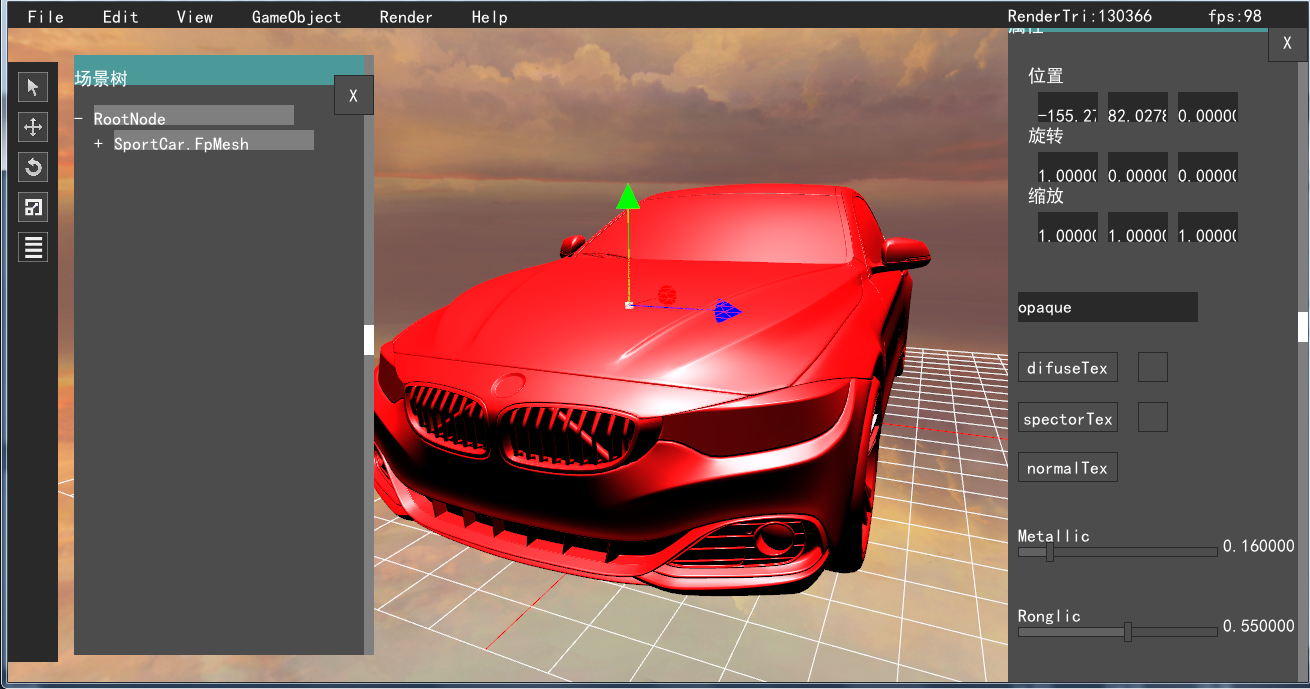The height and width of the screenshot is (689, 1310).
Task: Click the Metallic slider handle
Action: coord(1049,552)
